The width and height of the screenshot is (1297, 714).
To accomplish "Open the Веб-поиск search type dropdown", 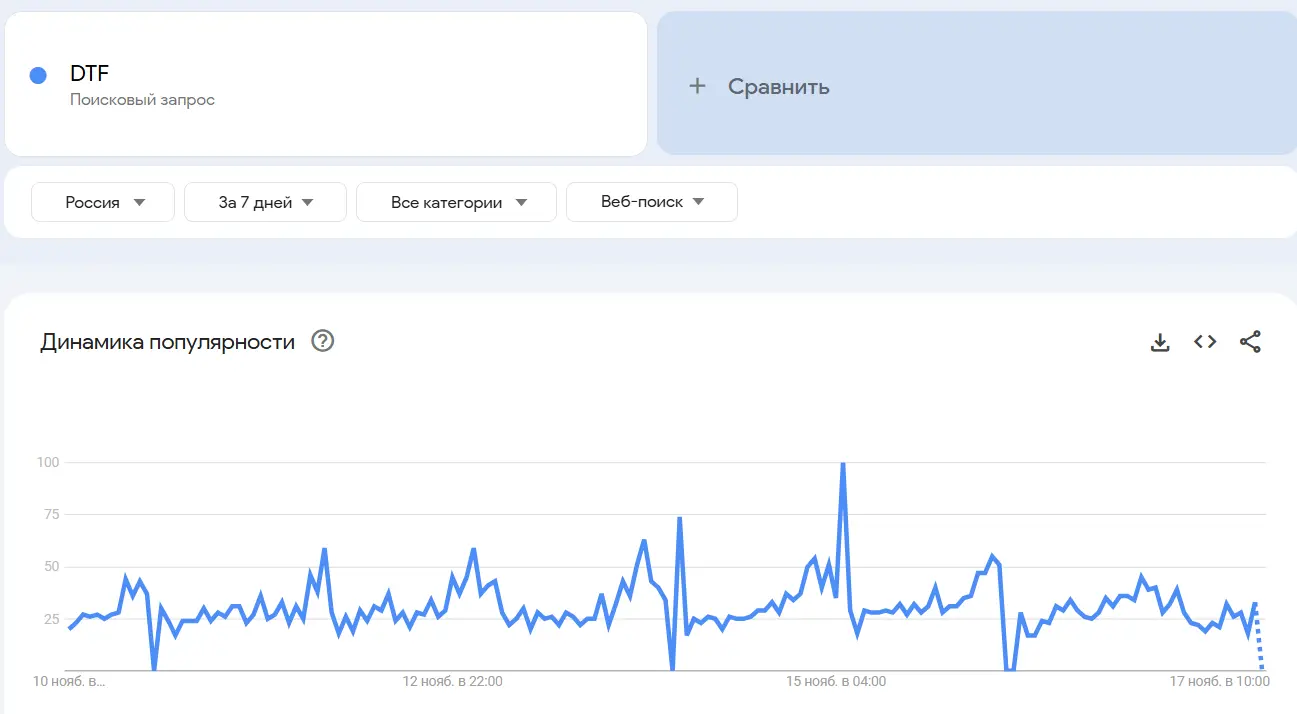I will point(652,202).
